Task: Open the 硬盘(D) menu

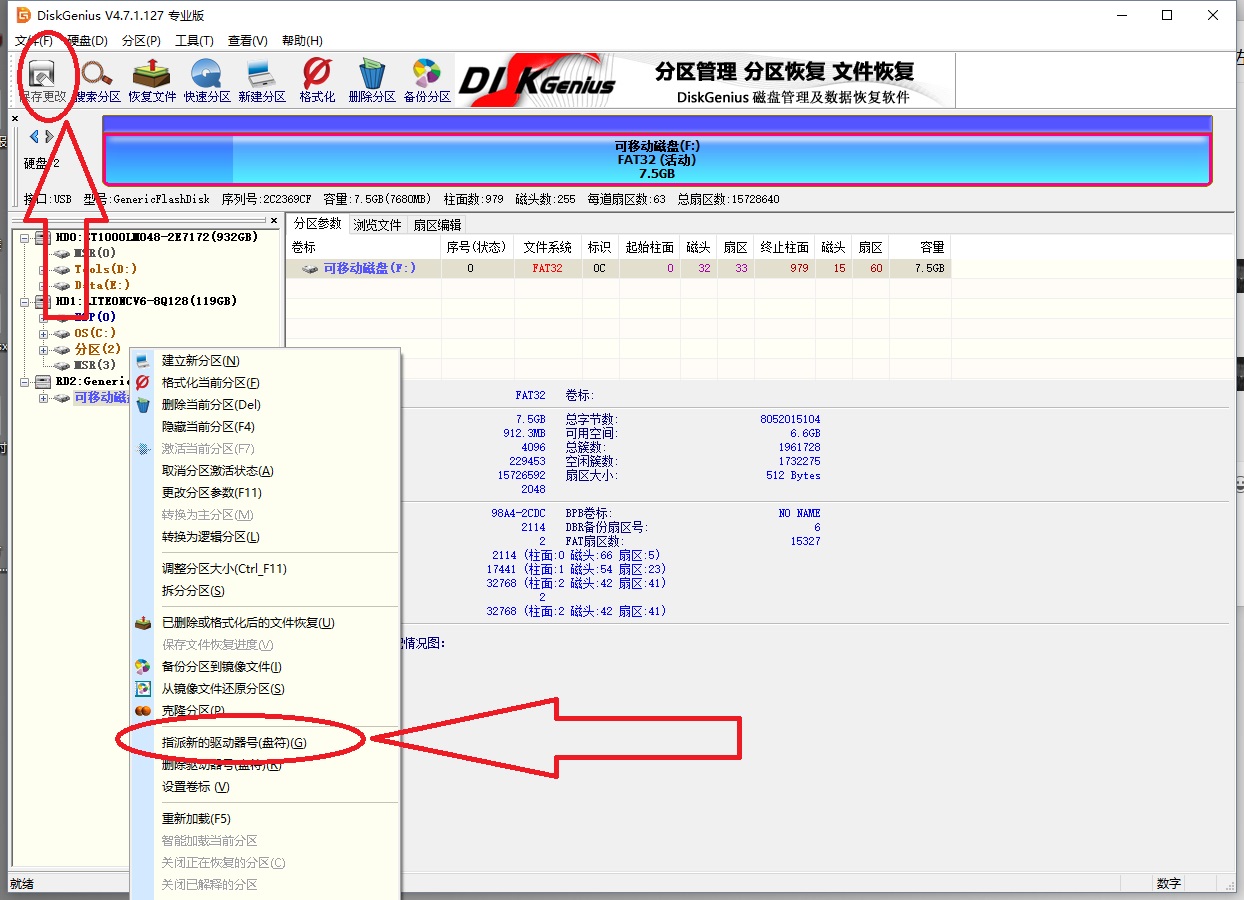Action: [87, 41]
